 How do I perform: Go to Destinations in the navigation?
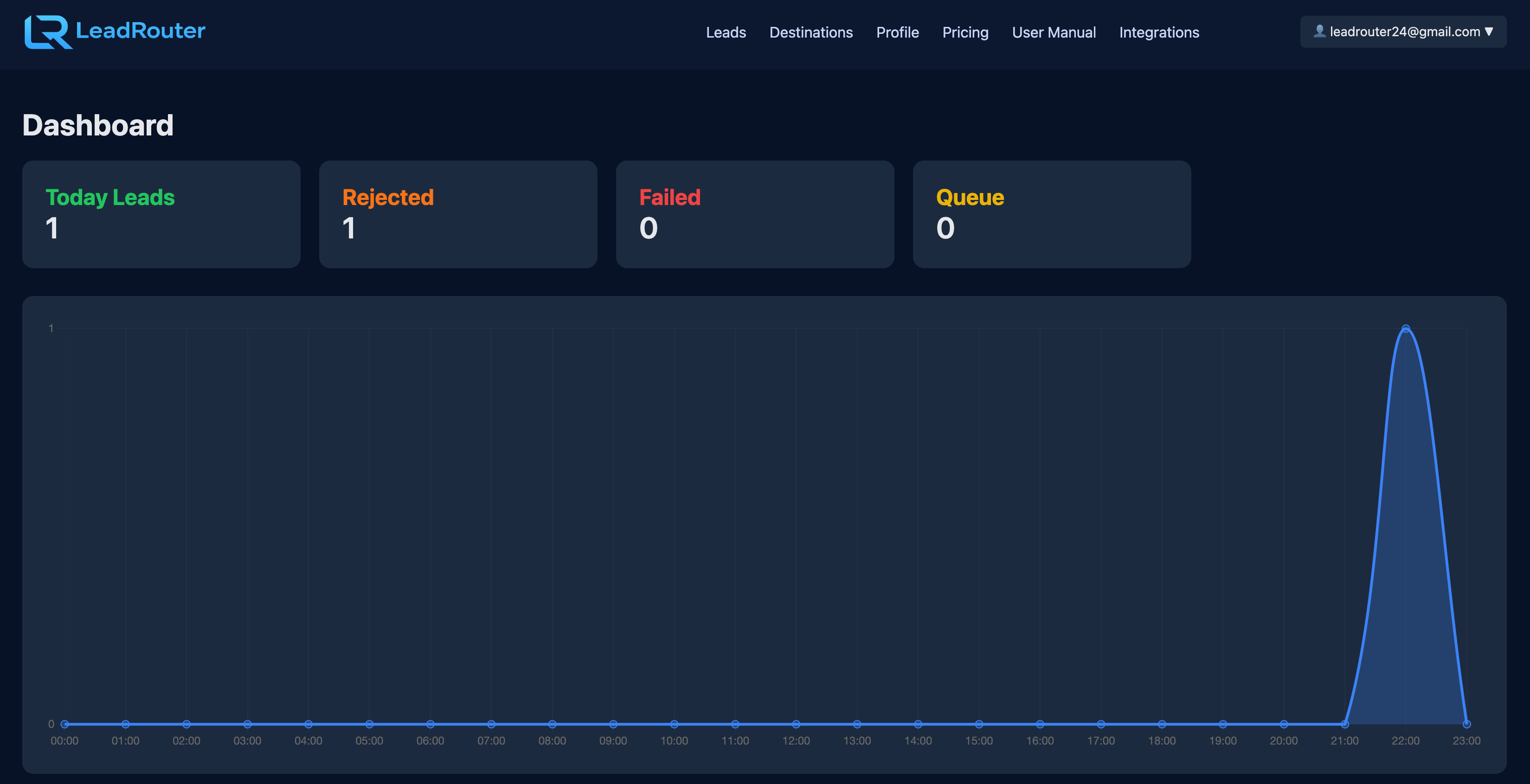811,32
